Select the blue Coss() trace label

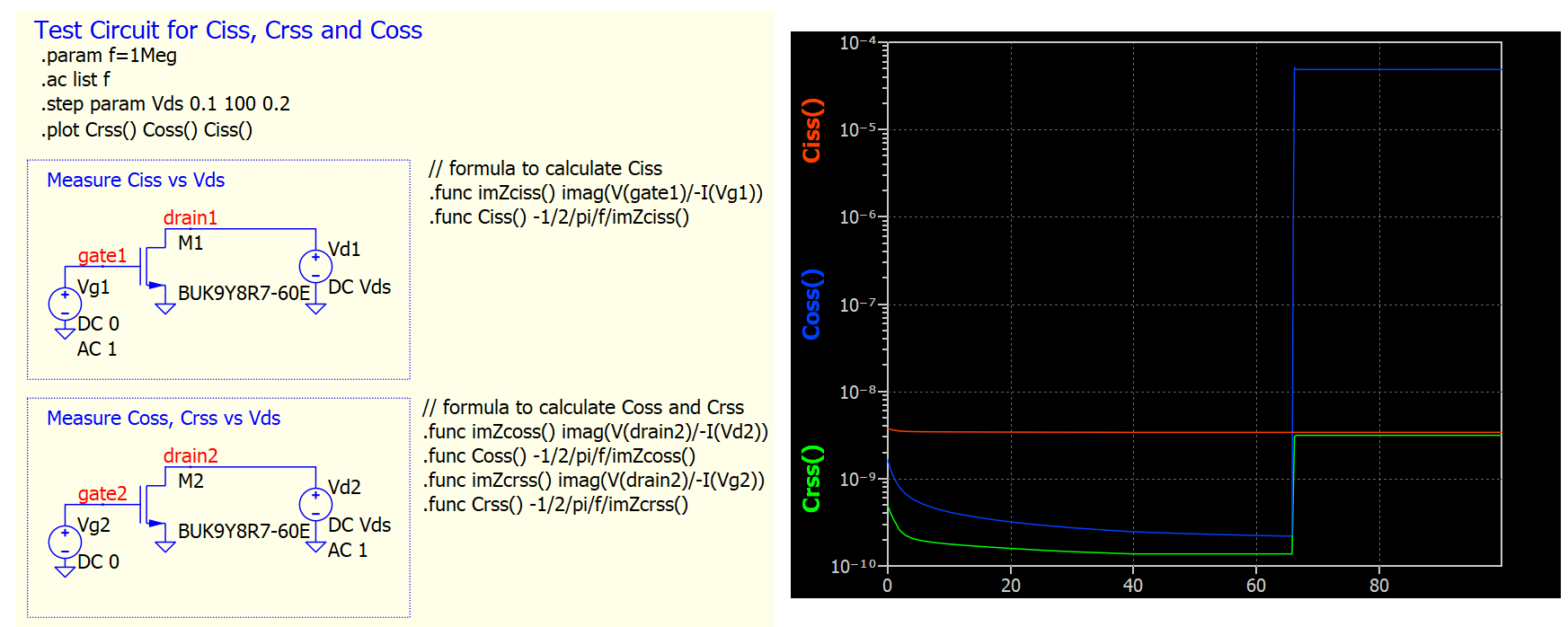(811, 304)
